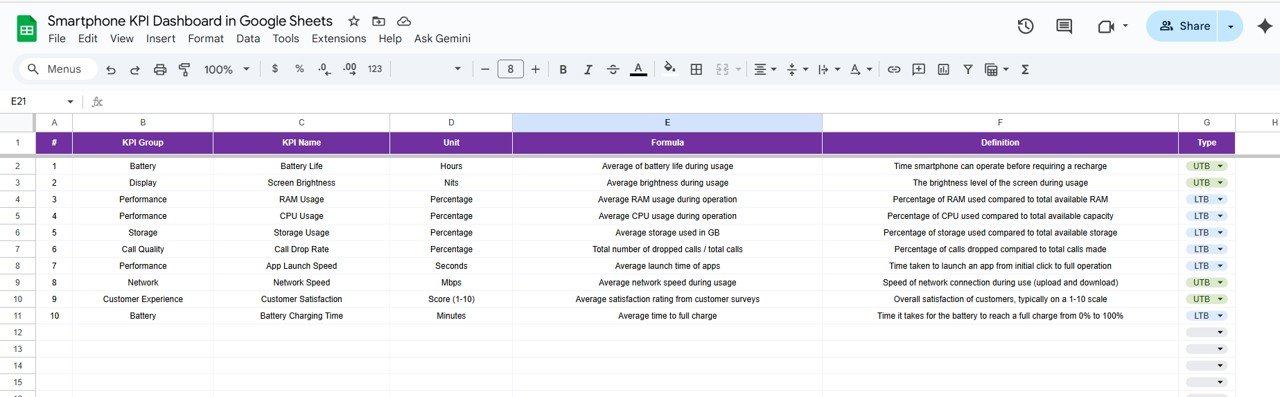
Task: Open the zoom level dropdown at 100%
Action: [x=226, y=69]
